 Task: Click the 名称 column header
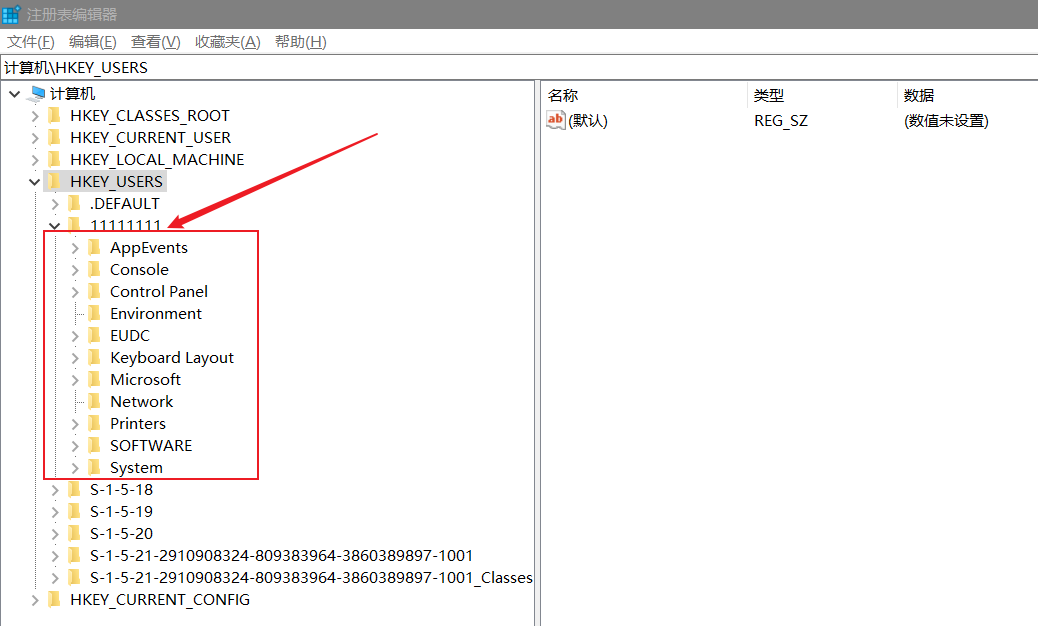pos(563,96)
